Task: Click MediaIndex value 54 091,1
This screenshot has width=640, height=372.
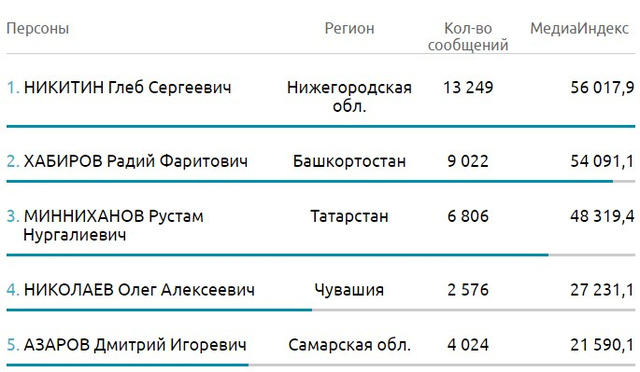Action: click(x=602, y=161)
